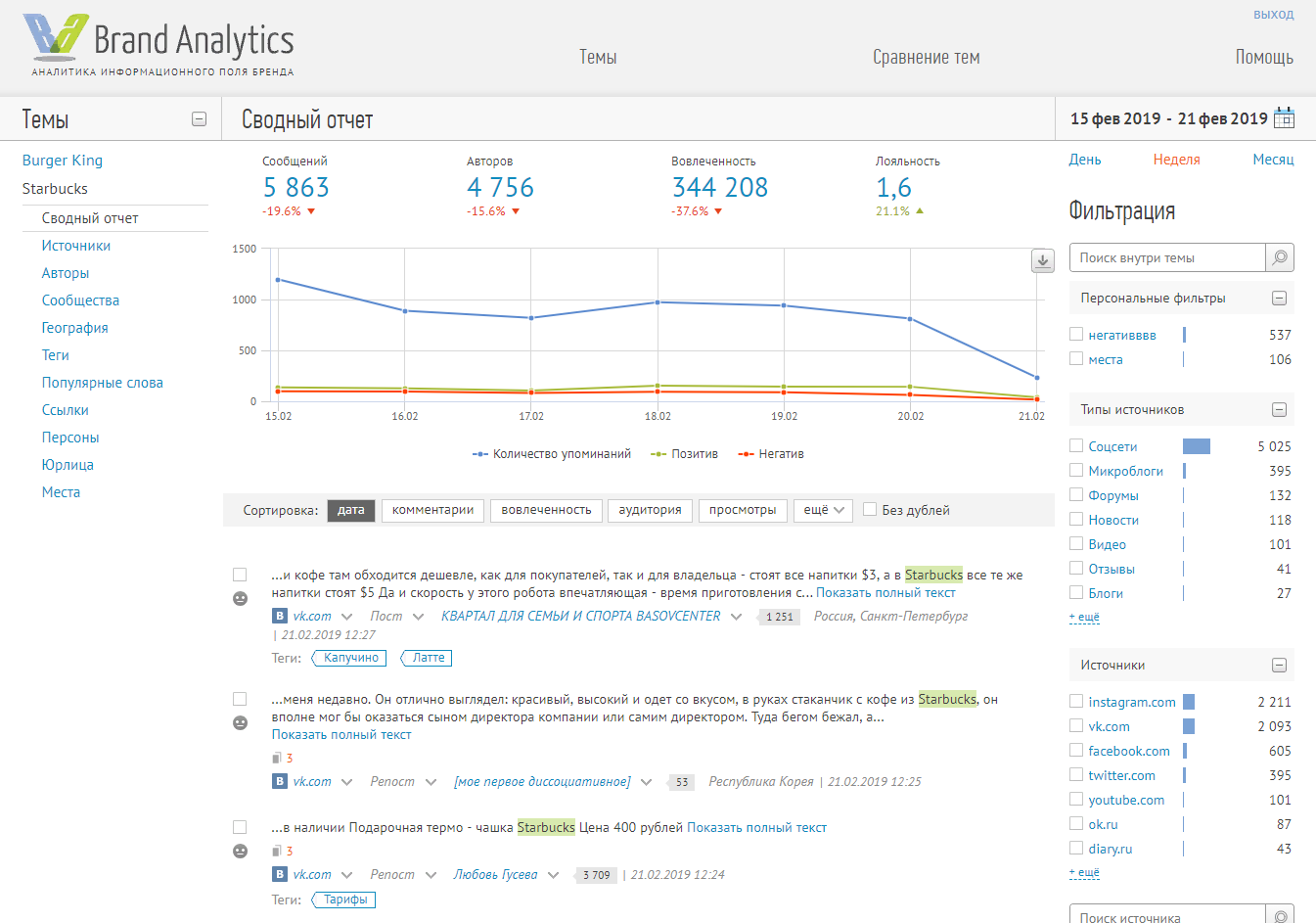Click duplicates icon on coffee cup post
Image resolution: width=1316 pixels, height=923 pixels.
(277, 758)
